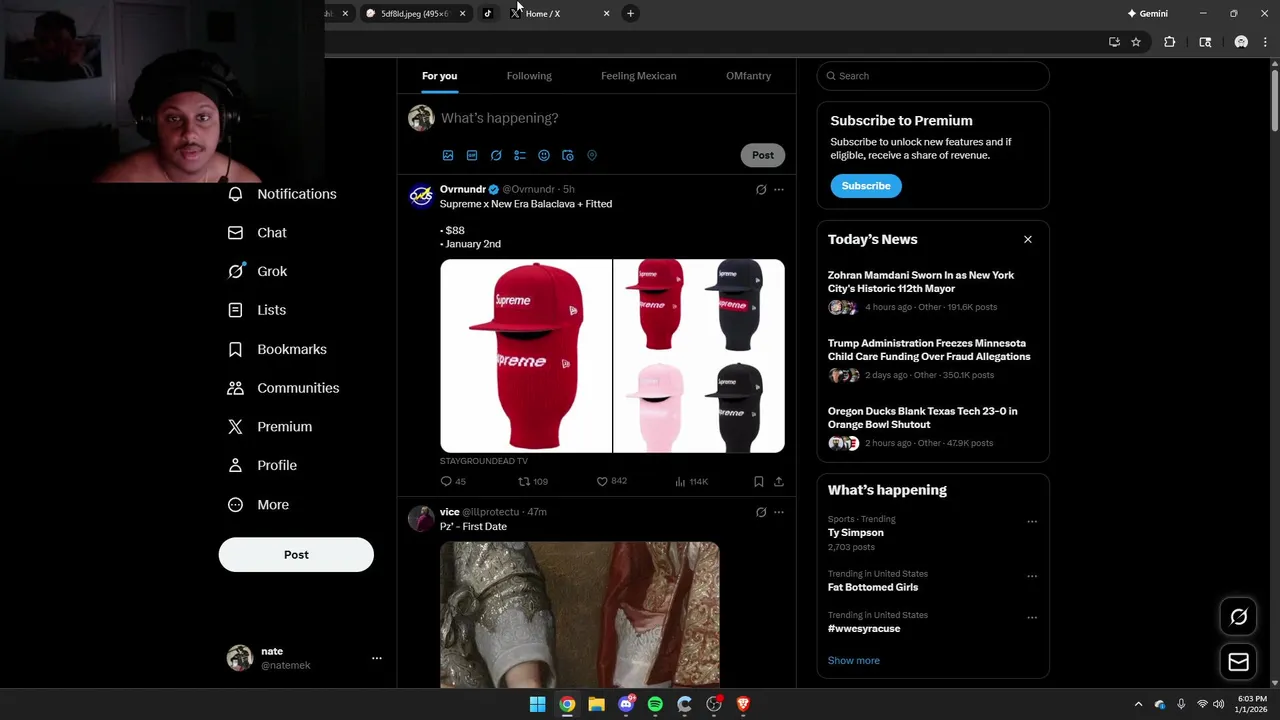1280x720 pixels.
Task: Click Show more under What's happening
Action: pyautogui.click(x=854, y=660)
